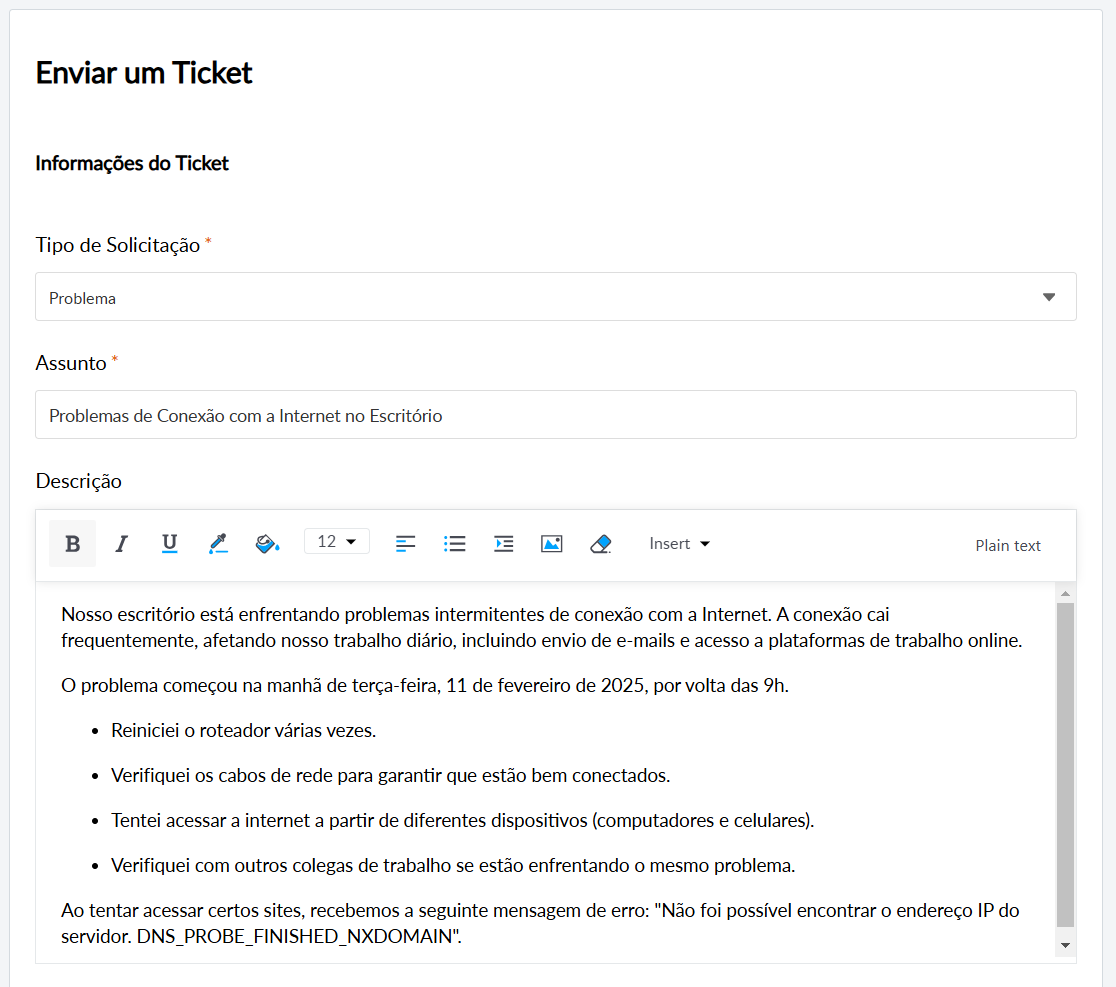This screenshot has width=1116, height=987.
Task: Insert an image into description
Action: pos(552,544)
